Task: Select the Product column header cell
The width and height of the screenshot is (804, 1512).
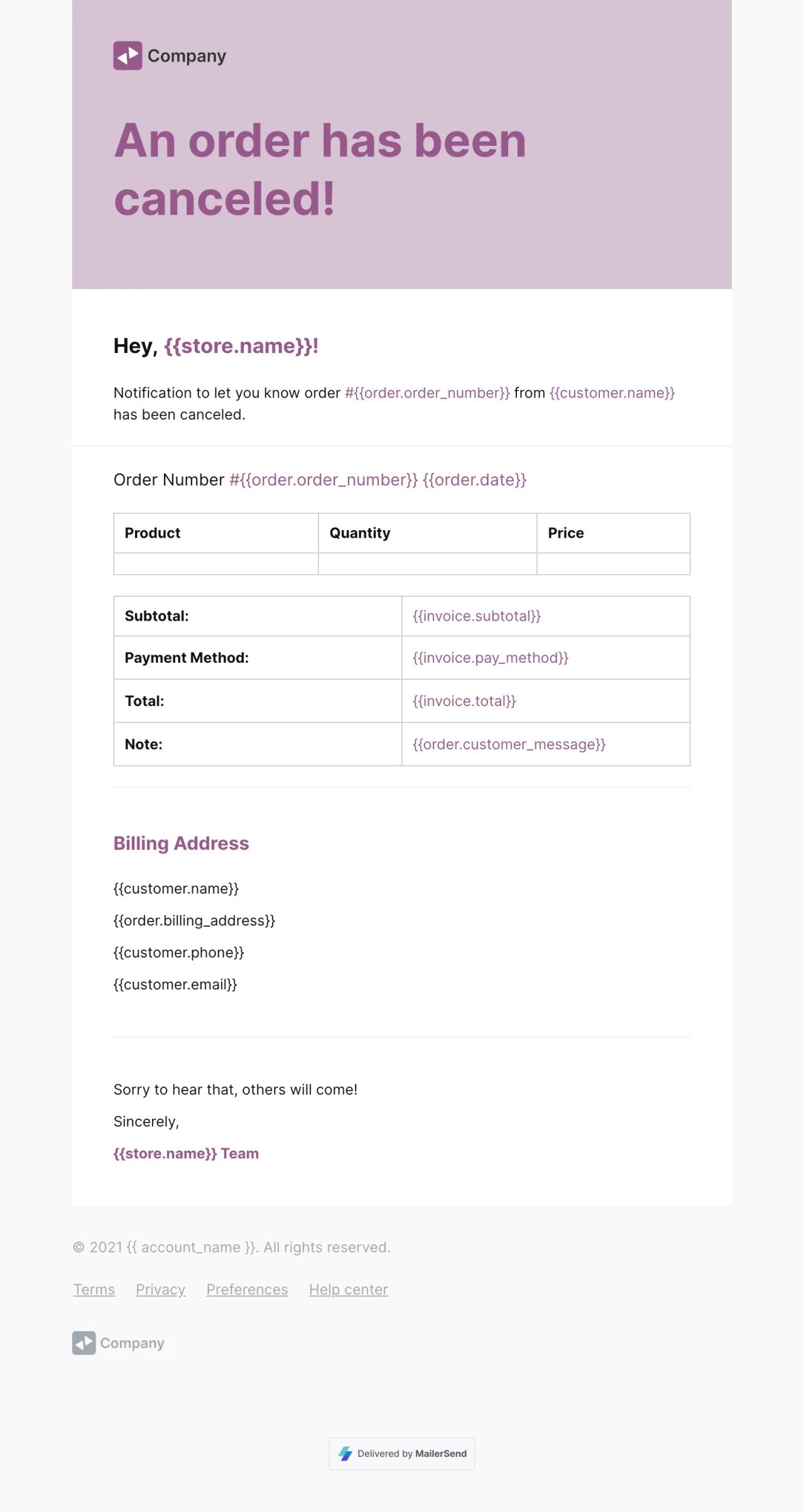Action: 215,533
